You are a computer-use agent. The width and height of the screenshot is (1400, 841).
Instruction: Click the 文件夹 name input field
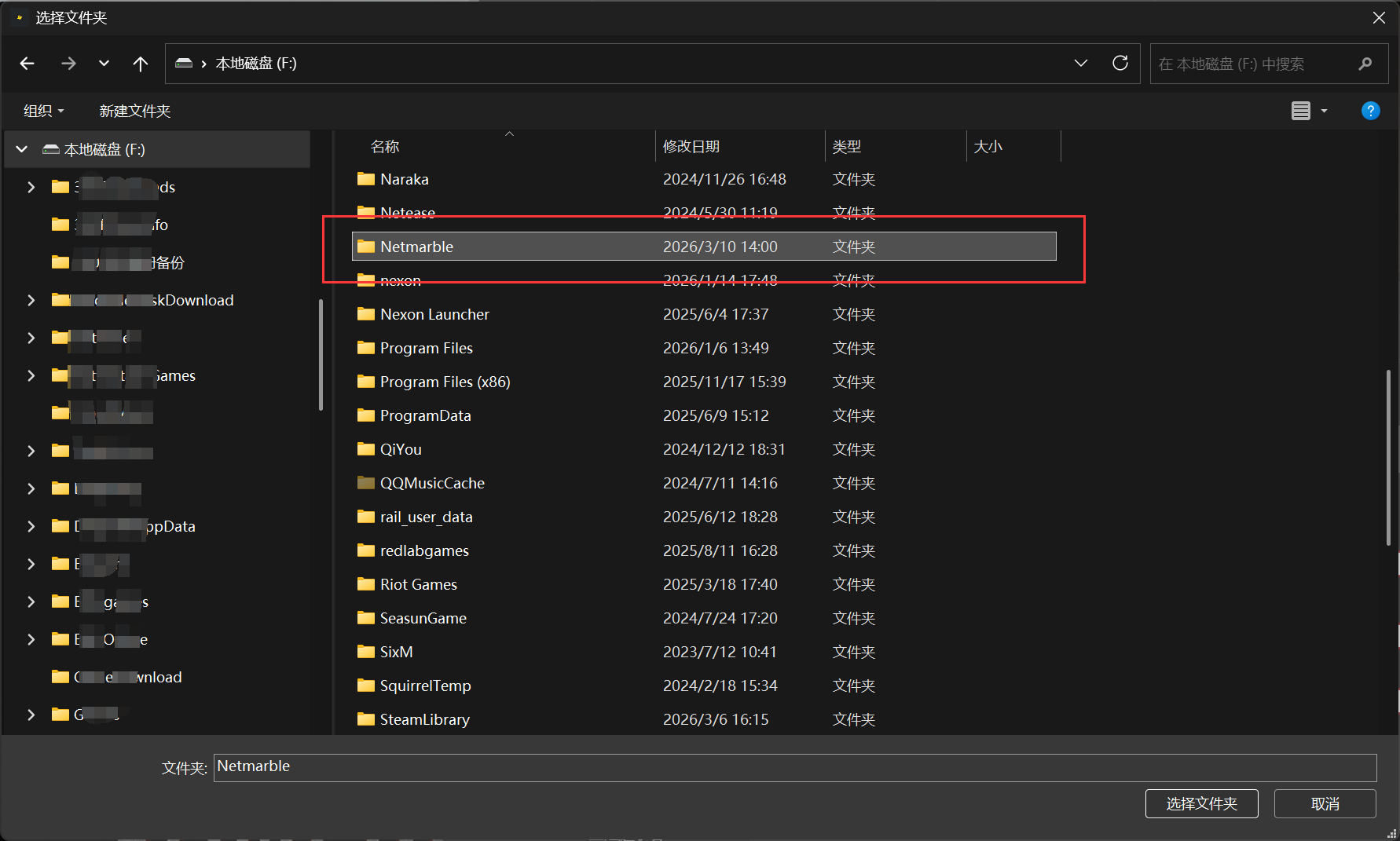(x=793, y=767)
